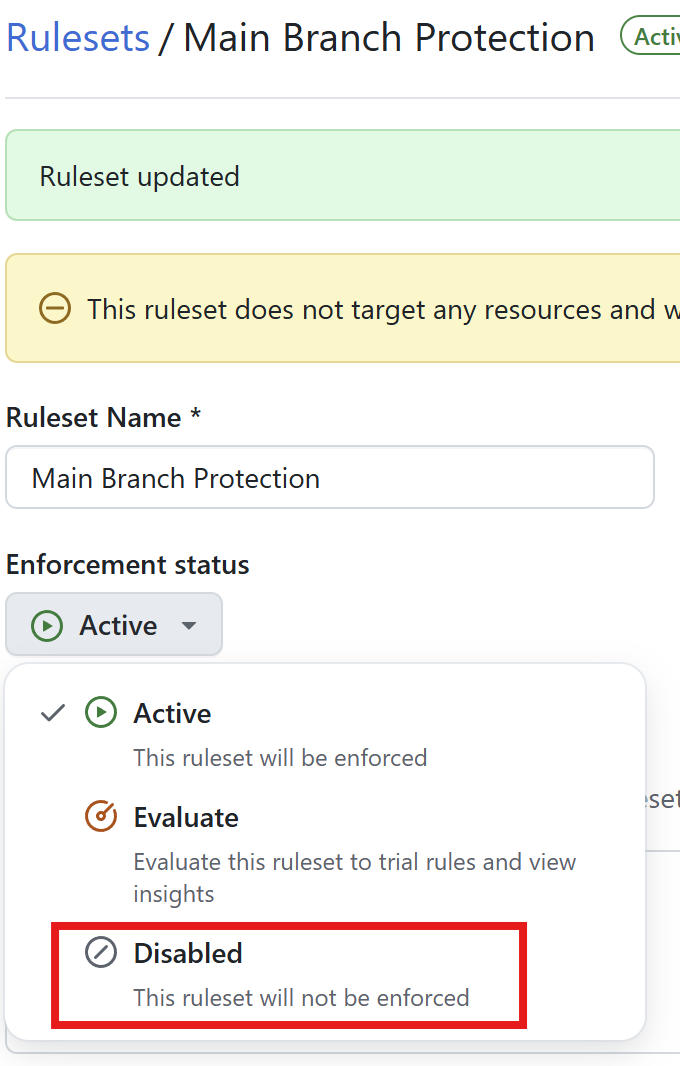Image resolution: width=680 pixels, height=1066 pixels.
Task: Dismiss the Ruleset updated banner
Action: tap(138, 175)
